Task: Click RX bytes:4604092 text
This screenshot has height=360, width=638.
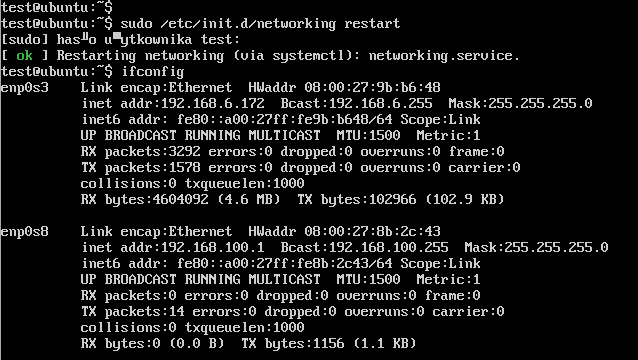Action: point(144,200)
